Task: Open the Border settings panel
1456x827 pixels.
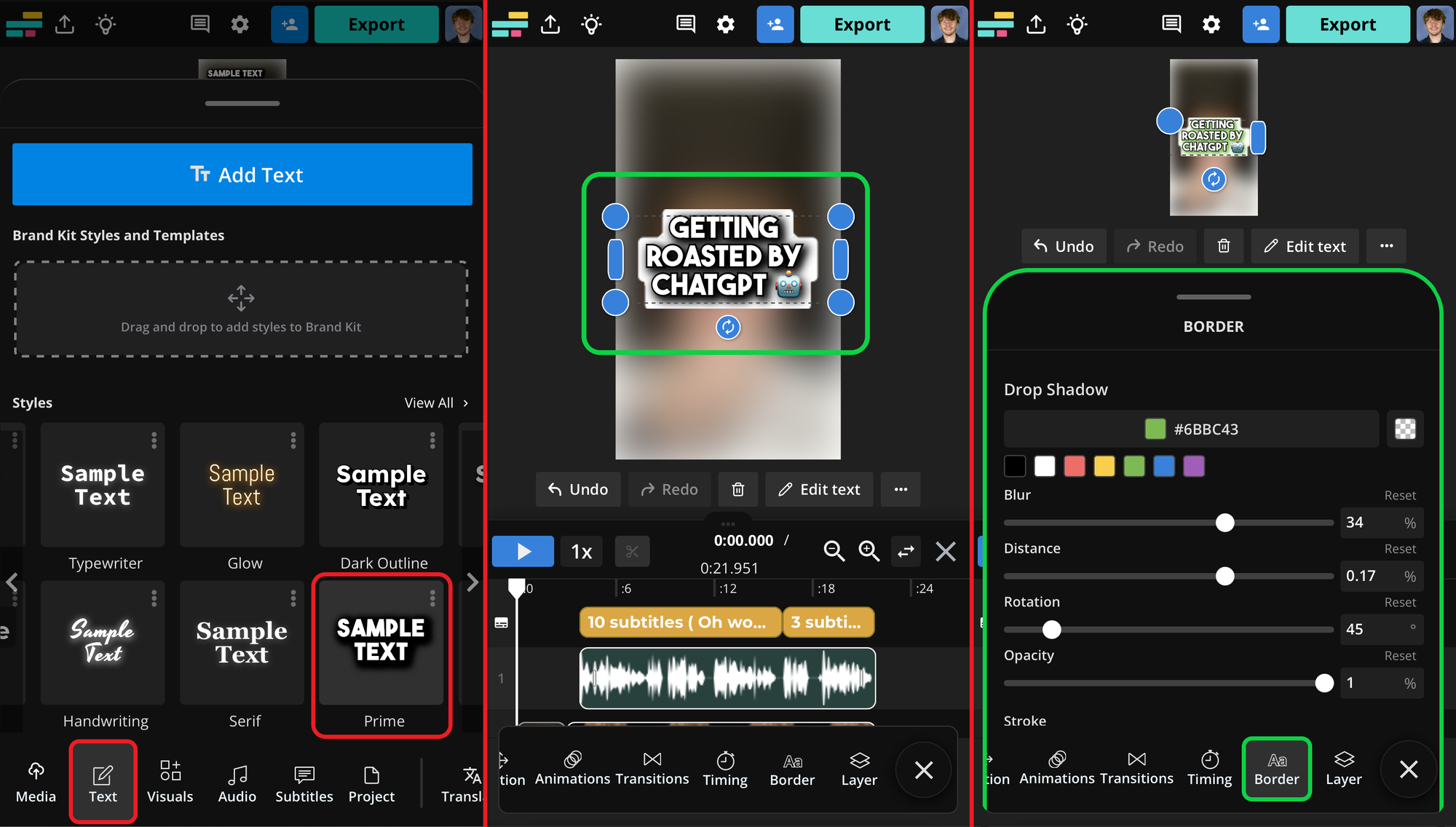Action: tap(1276, 768)
